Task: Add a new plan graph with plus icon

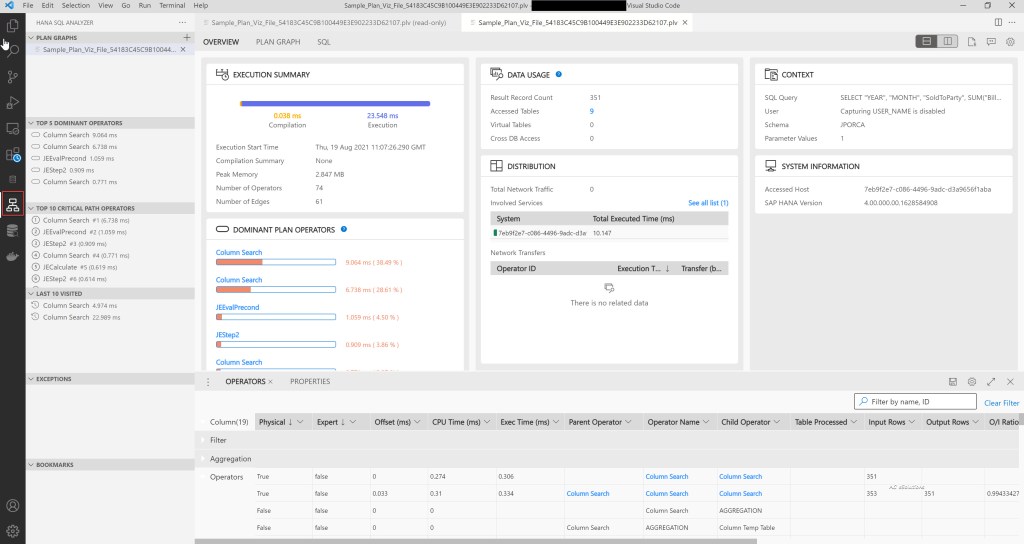Action: (x=186, y=37)
